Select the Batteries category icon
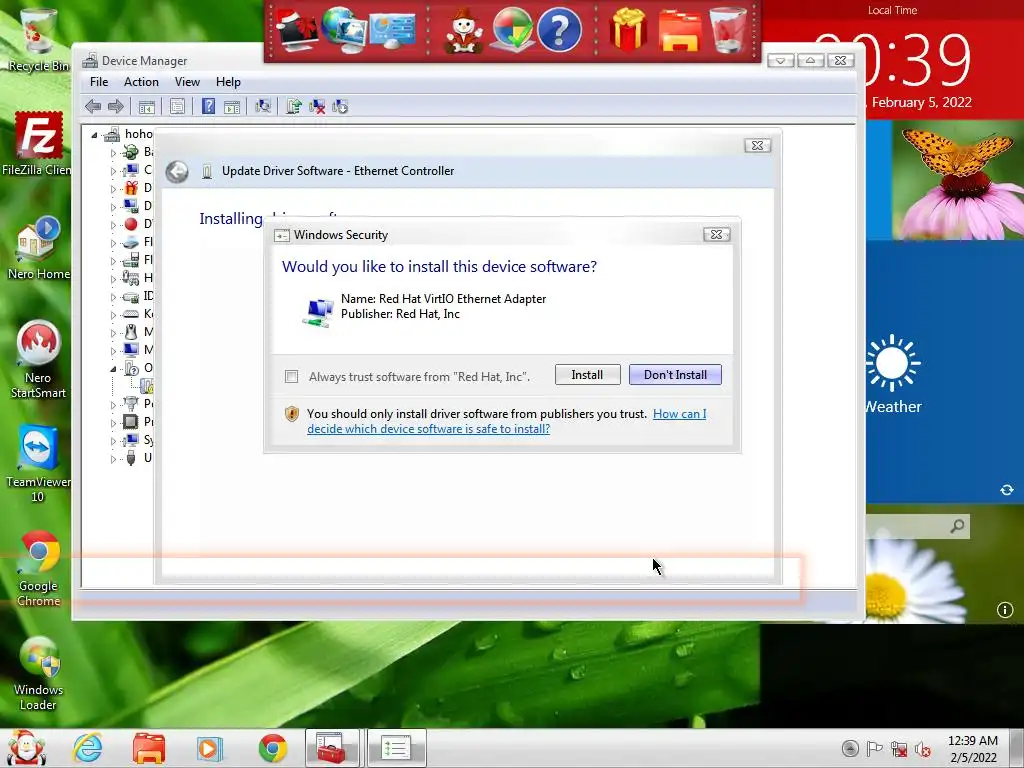1024x768 pixels. pos(131,152)
